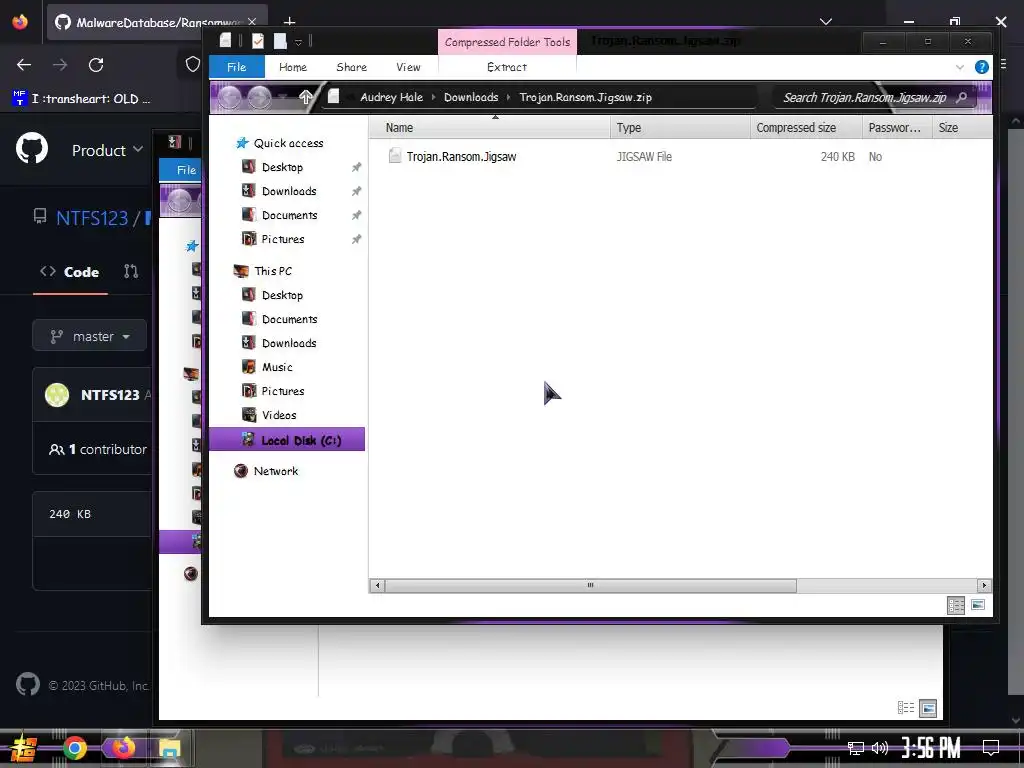Open pinned Desktop under Quick access
This screenshot has height=768, width=1024.
point(282,167)
